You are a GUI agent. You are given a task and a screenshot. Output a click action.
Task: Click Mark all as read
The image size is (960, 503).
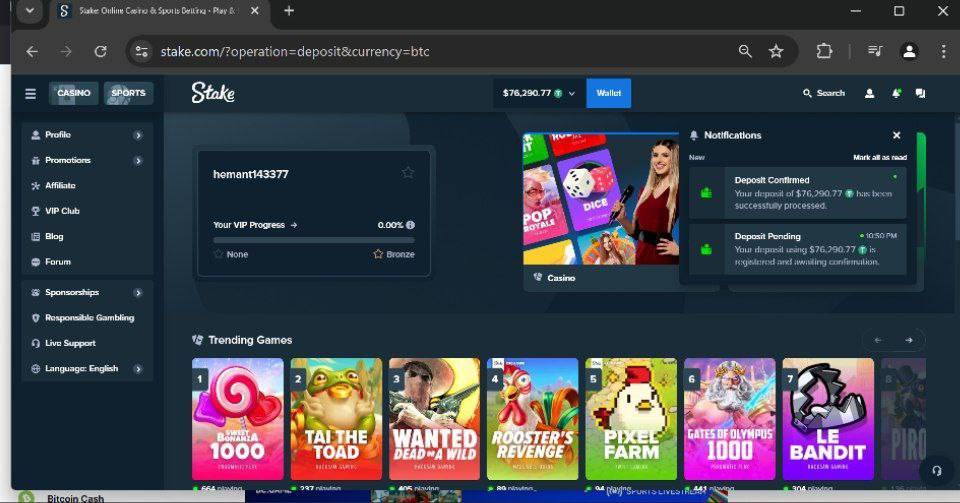879,157
